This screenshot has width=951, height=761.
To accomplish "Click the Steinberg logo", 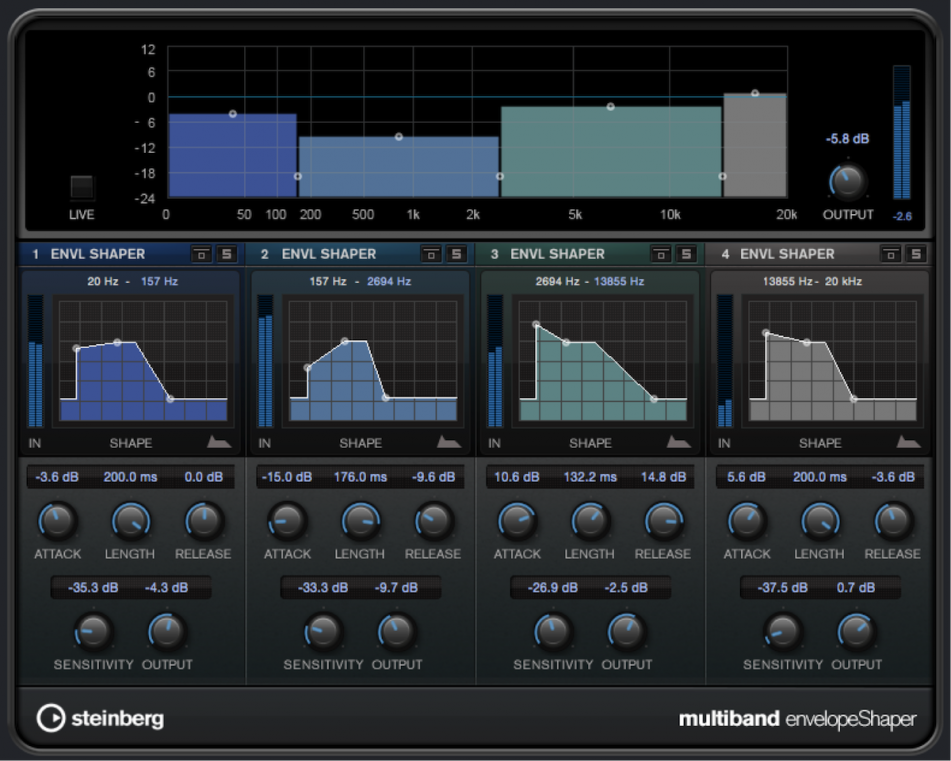I will [100, 719].
